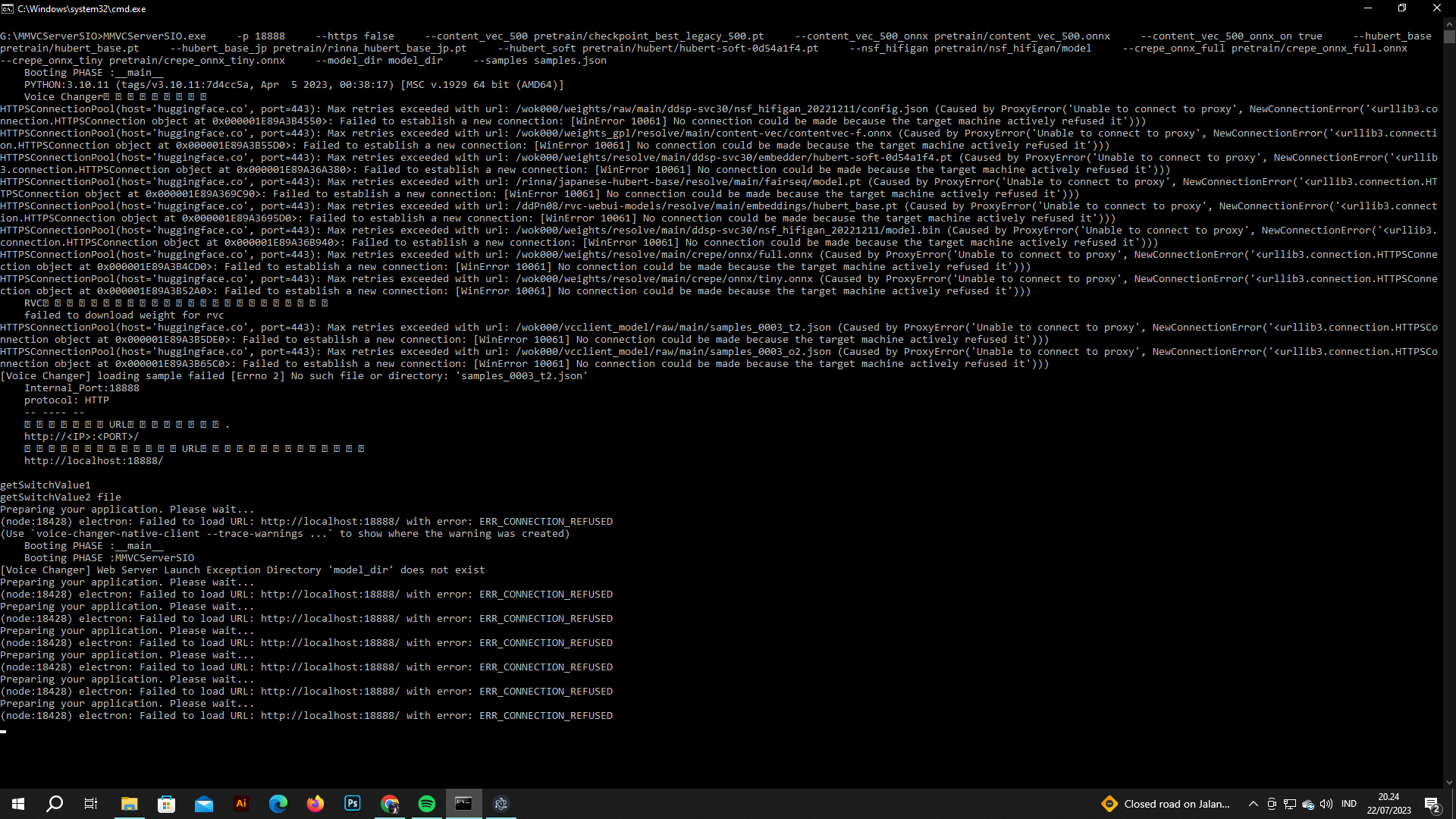Open the notification center with 2 alerts
The image size is (1456, 819).
(x=1432, y=804)
